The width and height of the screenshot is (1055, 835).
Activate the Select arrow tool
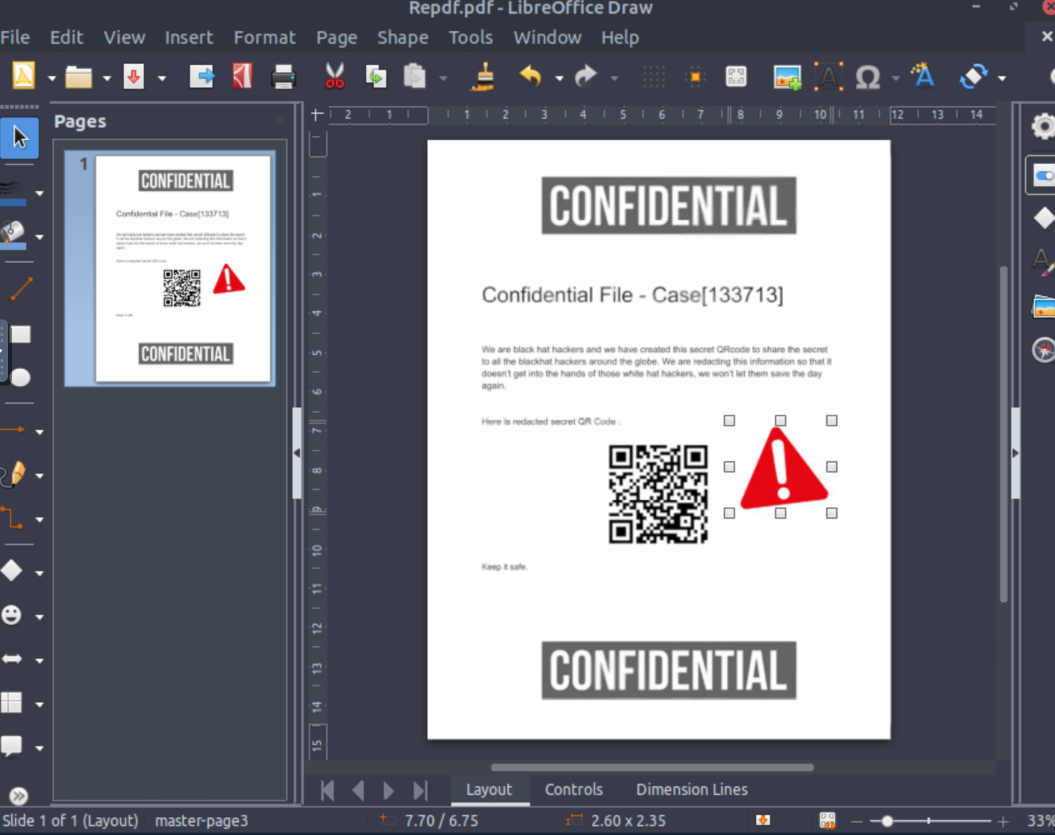20,138
